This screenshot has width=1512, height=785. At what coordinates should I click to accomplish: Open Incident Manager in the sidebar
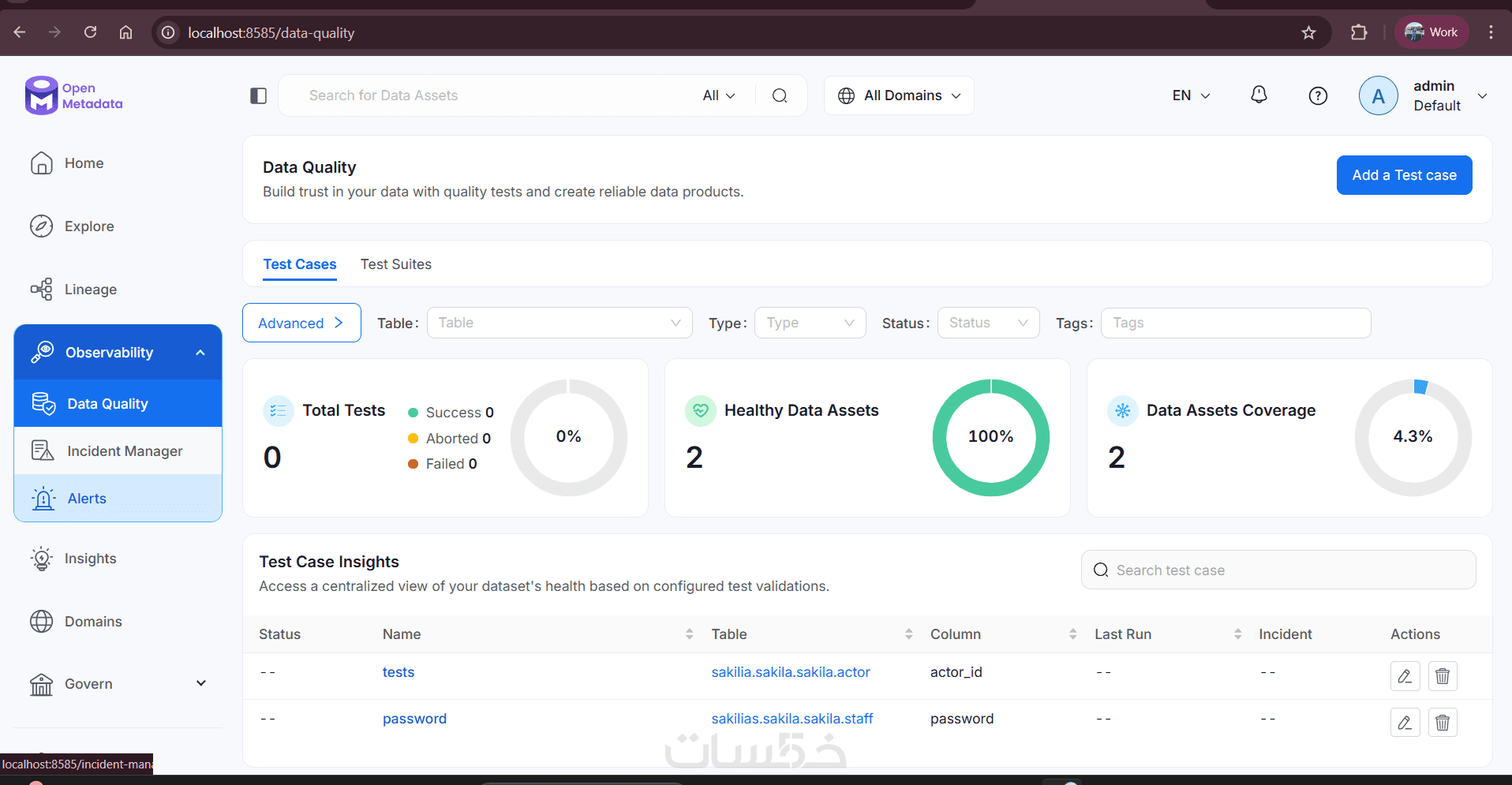click(118, 450)
